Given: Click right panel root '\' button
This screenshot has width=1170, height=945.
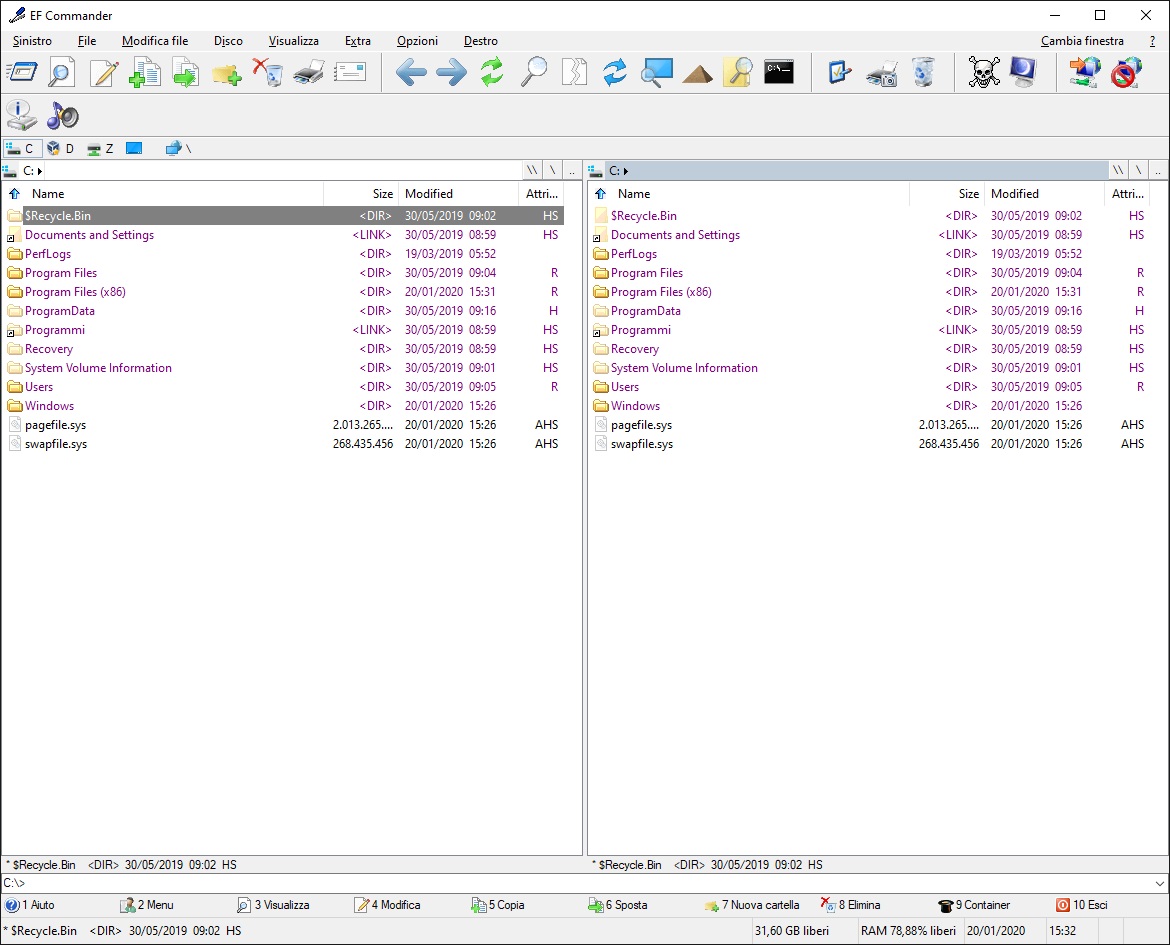Looking at the screenshot, I should (1139, 171).
